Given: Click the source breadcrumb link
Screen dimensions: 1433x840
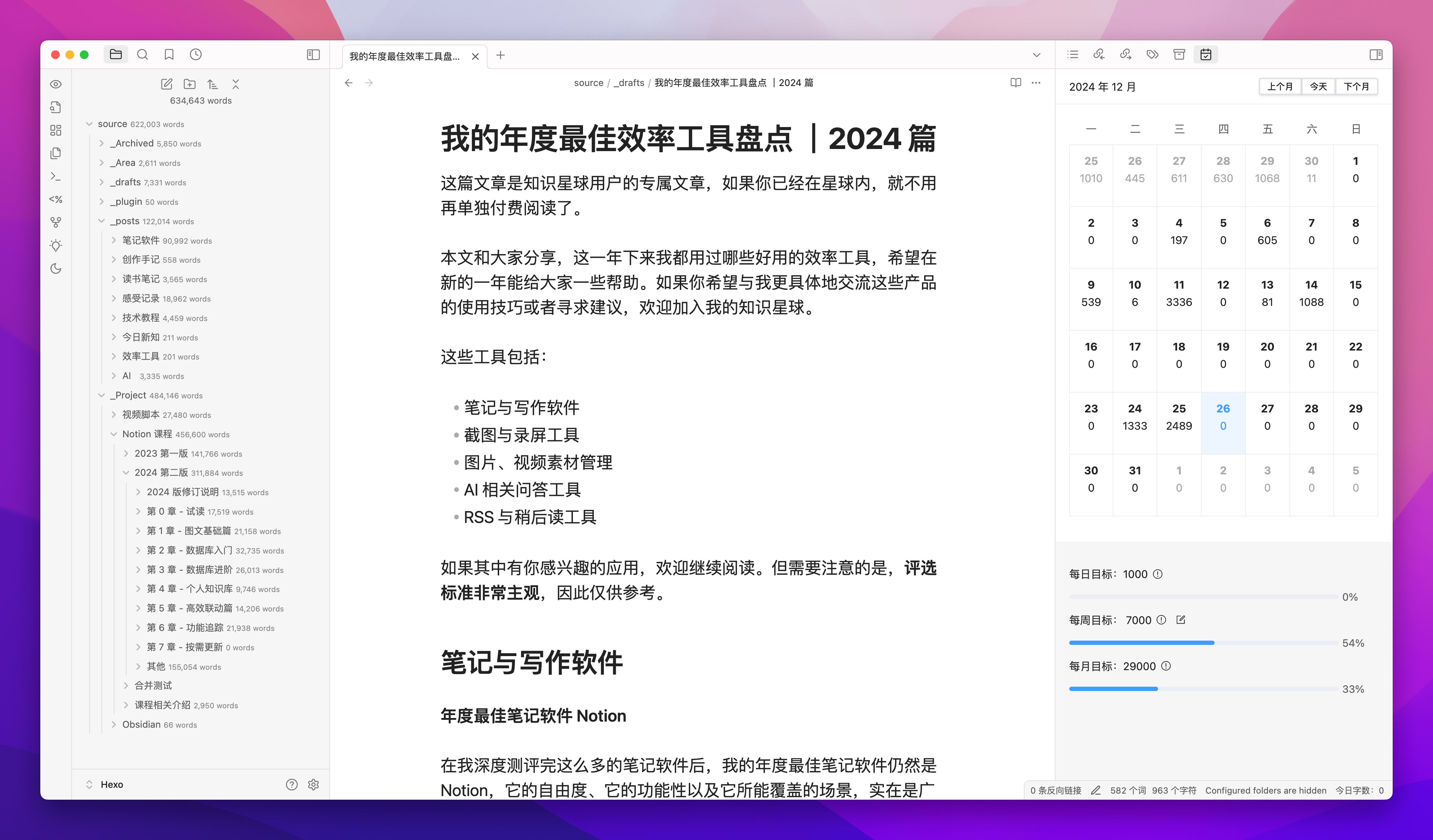Looking at the screenshot, I should 588,83.
